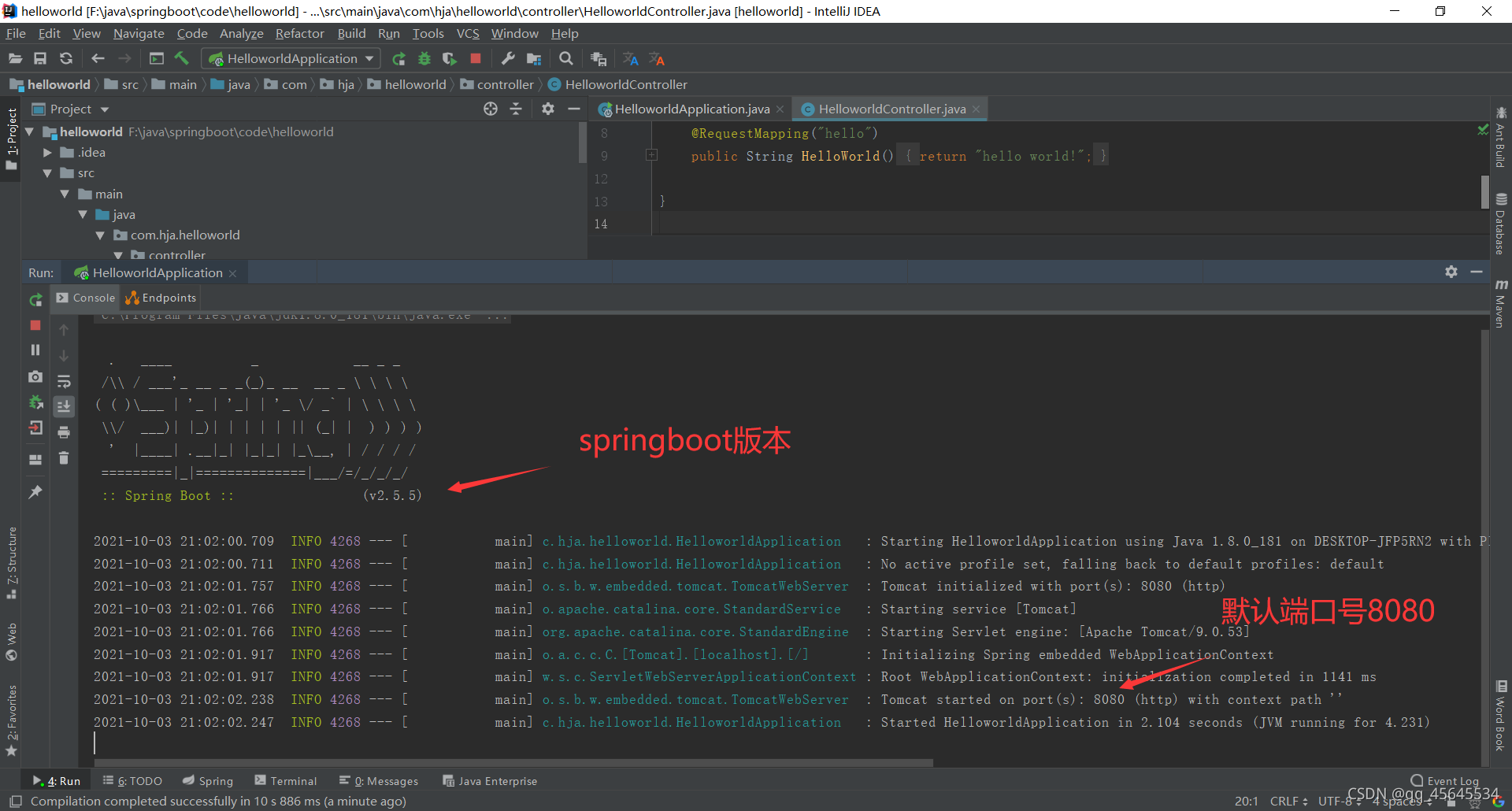This screenshot has height=811, width=1512.
Task: Click the first translate icon in toolbar
Action: [631, 59]
